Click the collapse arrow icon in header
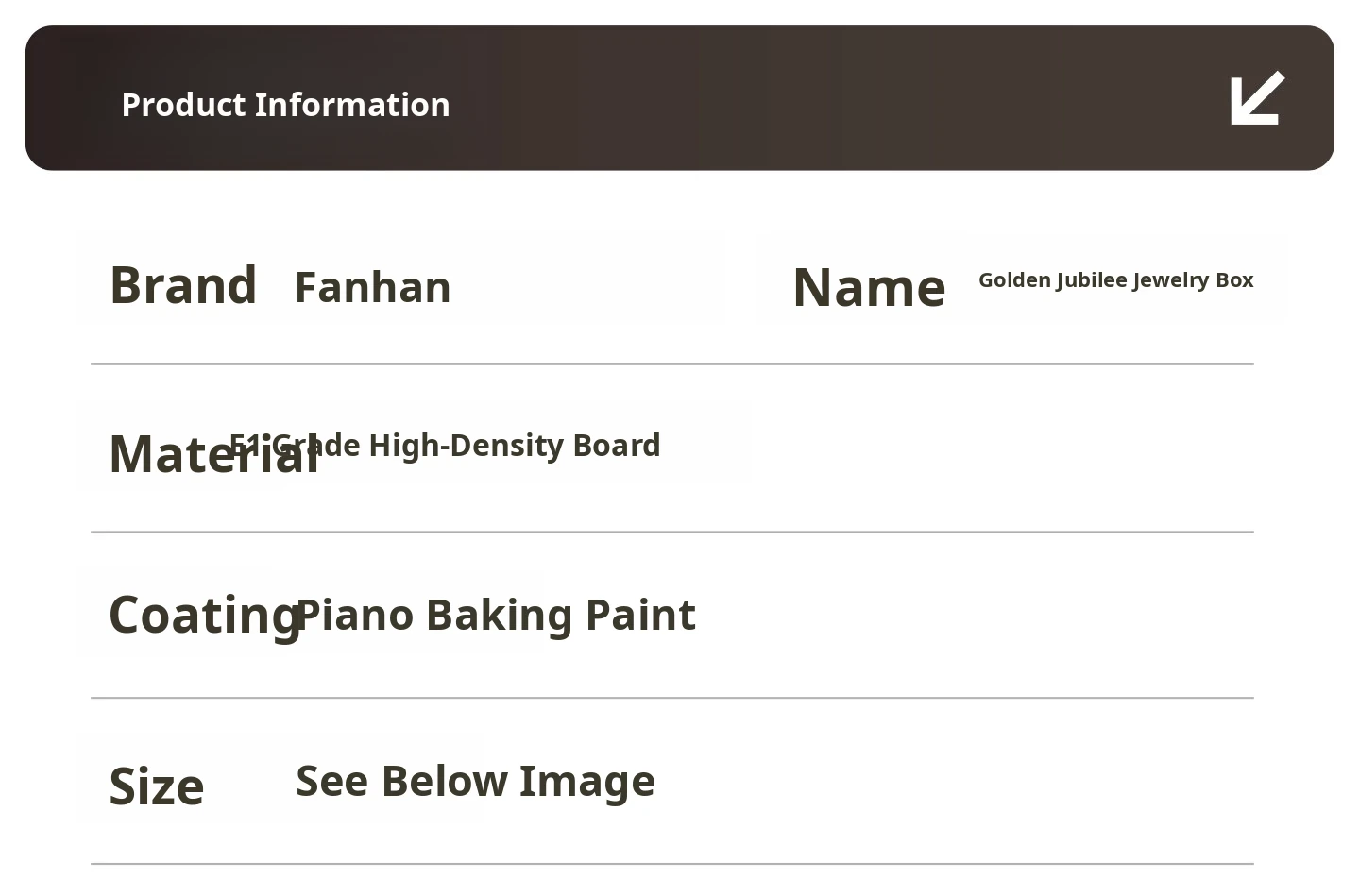Screen dimensions: 1360x896 1257,98
